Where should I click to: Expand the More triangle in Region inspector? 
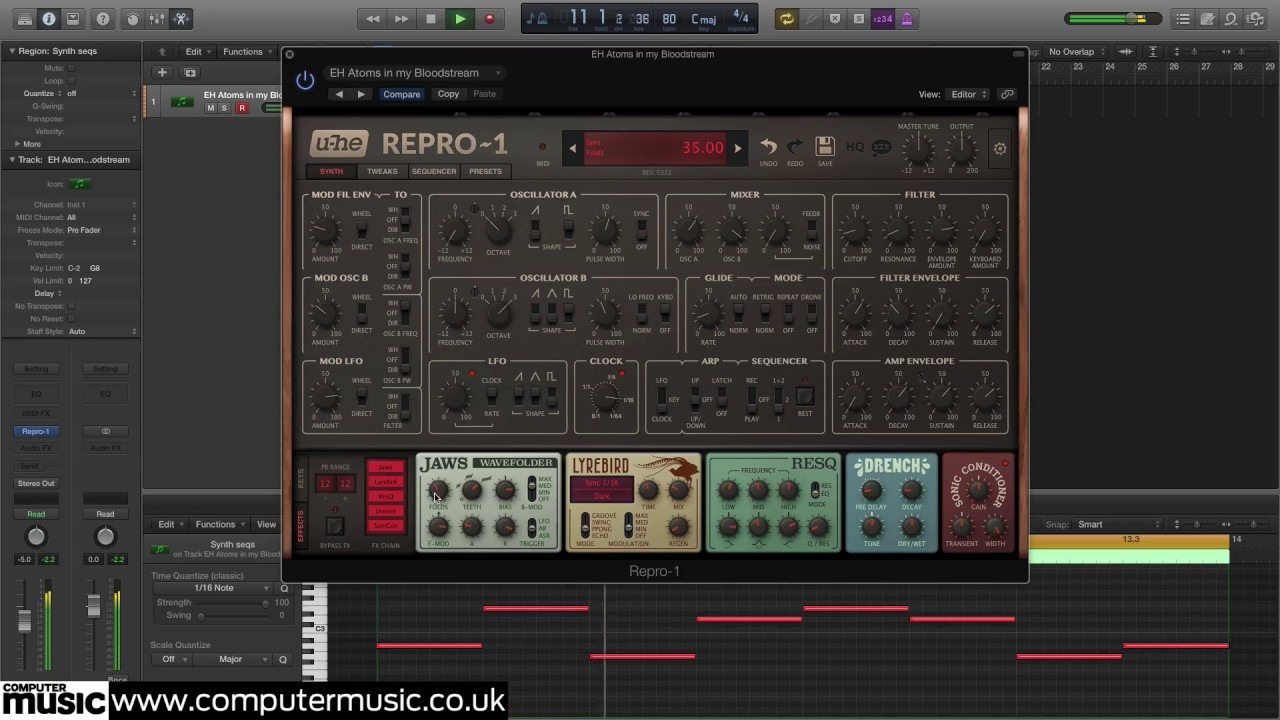[x=17, y=144]
